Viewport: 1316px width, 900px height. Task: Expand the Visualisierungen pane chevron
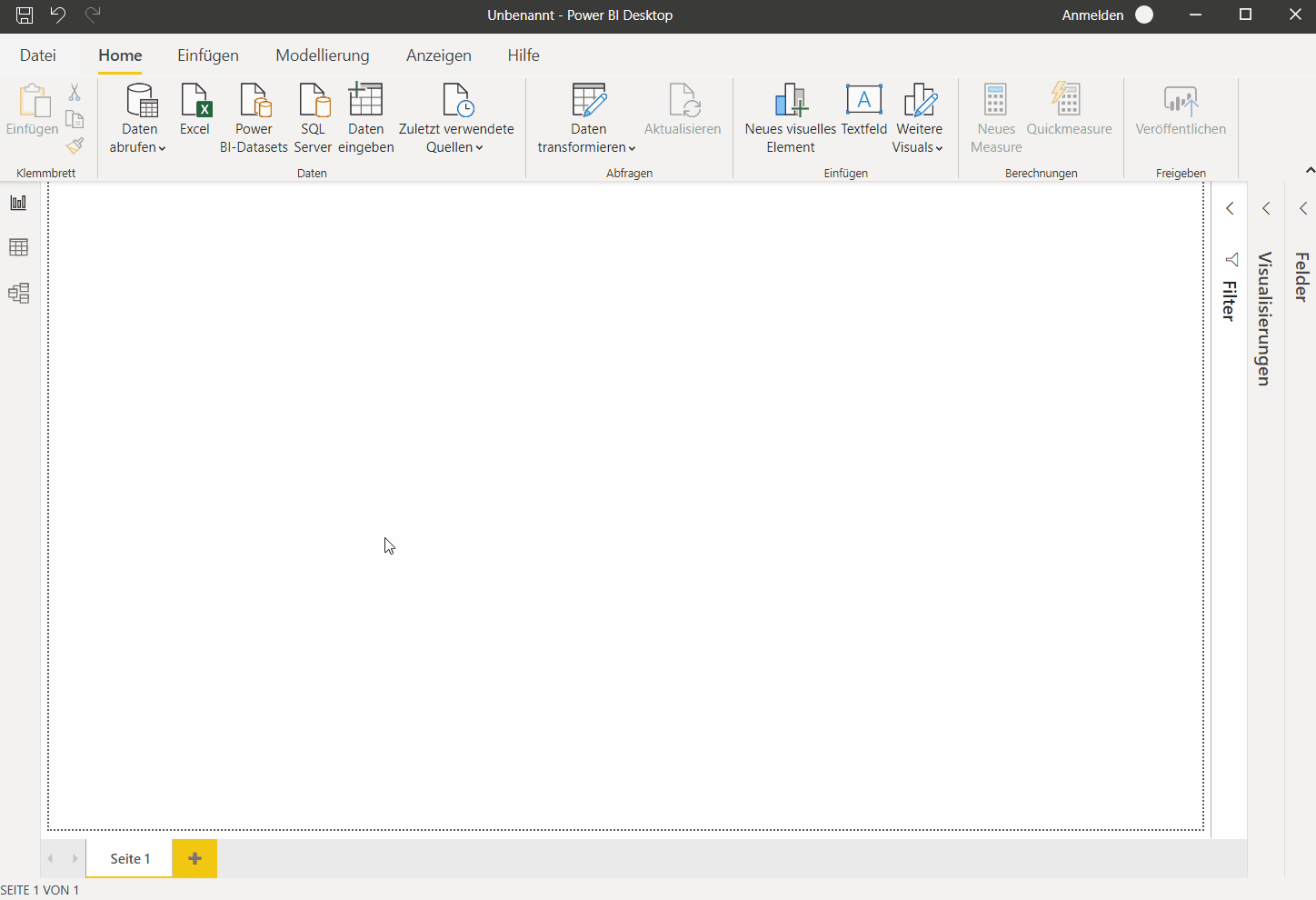point(1266,208)
